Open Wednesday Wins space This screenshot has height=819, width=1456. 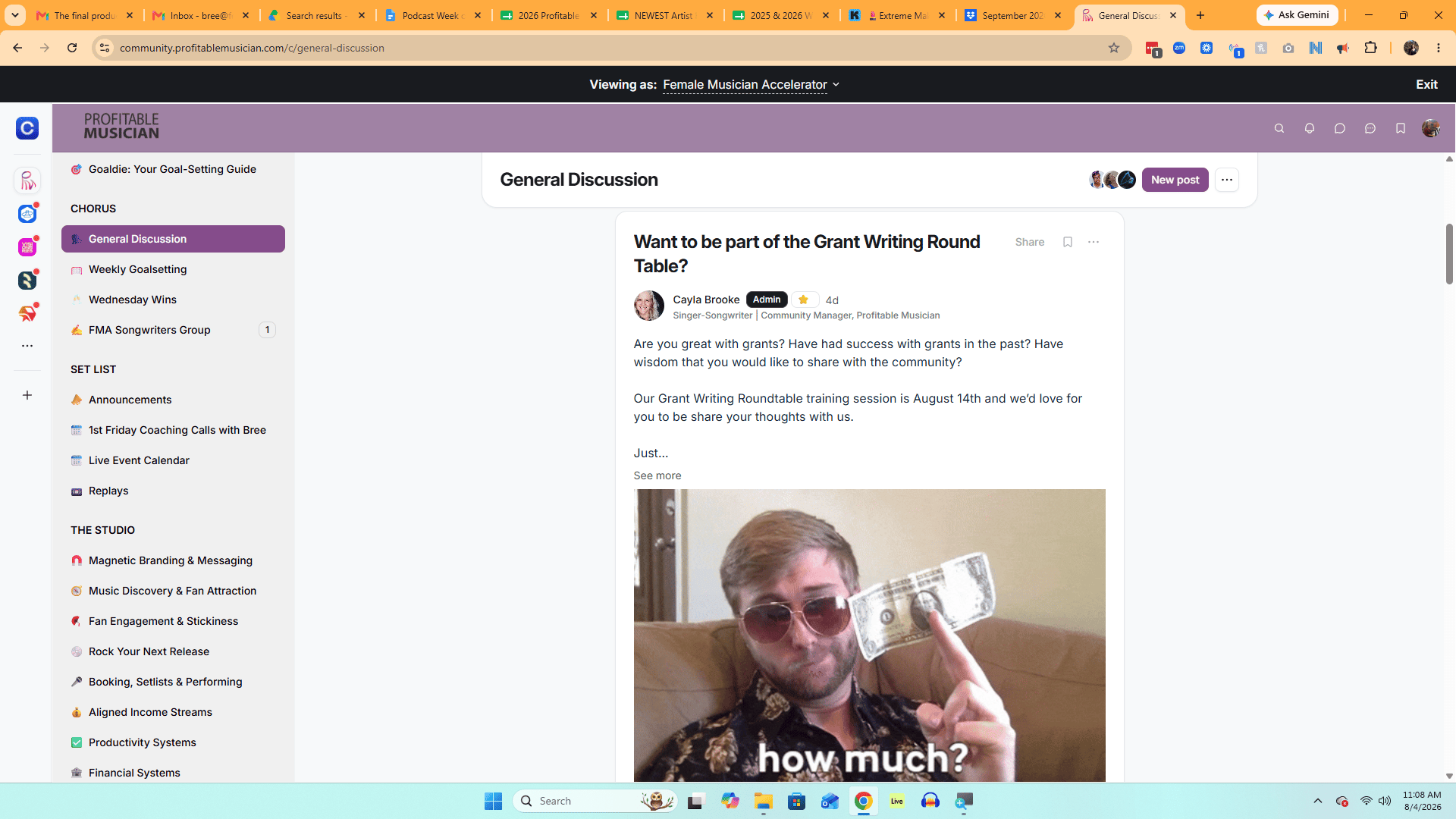(173, 300)
